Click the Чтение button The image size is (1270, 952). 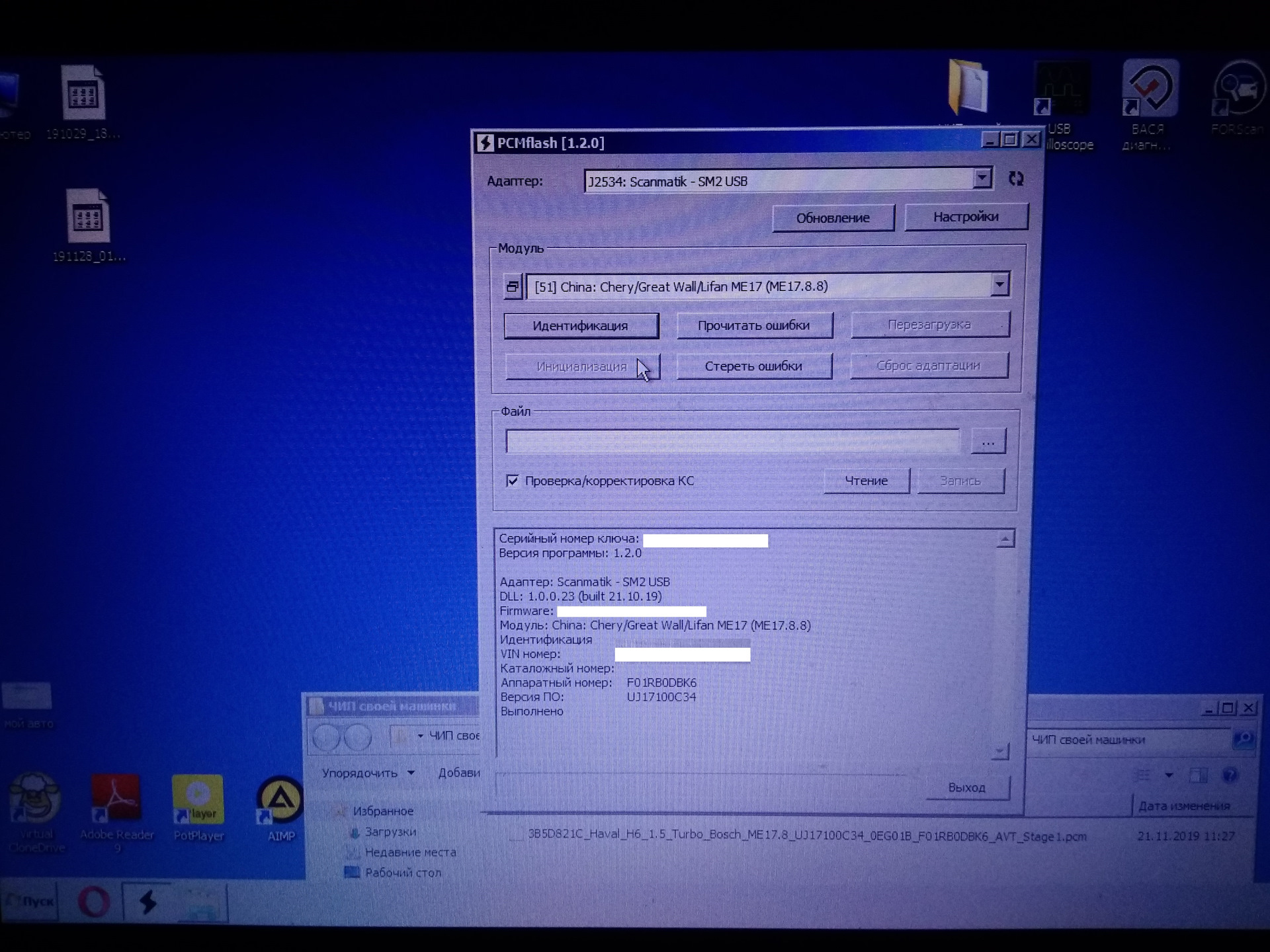[x=867, y=481]
